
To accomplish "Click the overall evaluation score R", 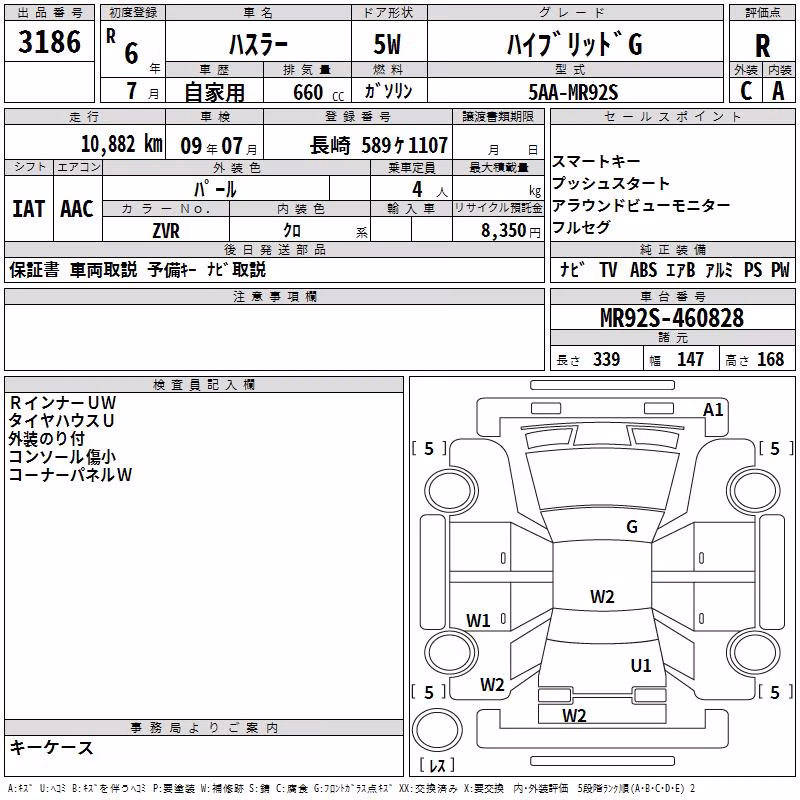I will pyautogui.click(x=762, y=45).
